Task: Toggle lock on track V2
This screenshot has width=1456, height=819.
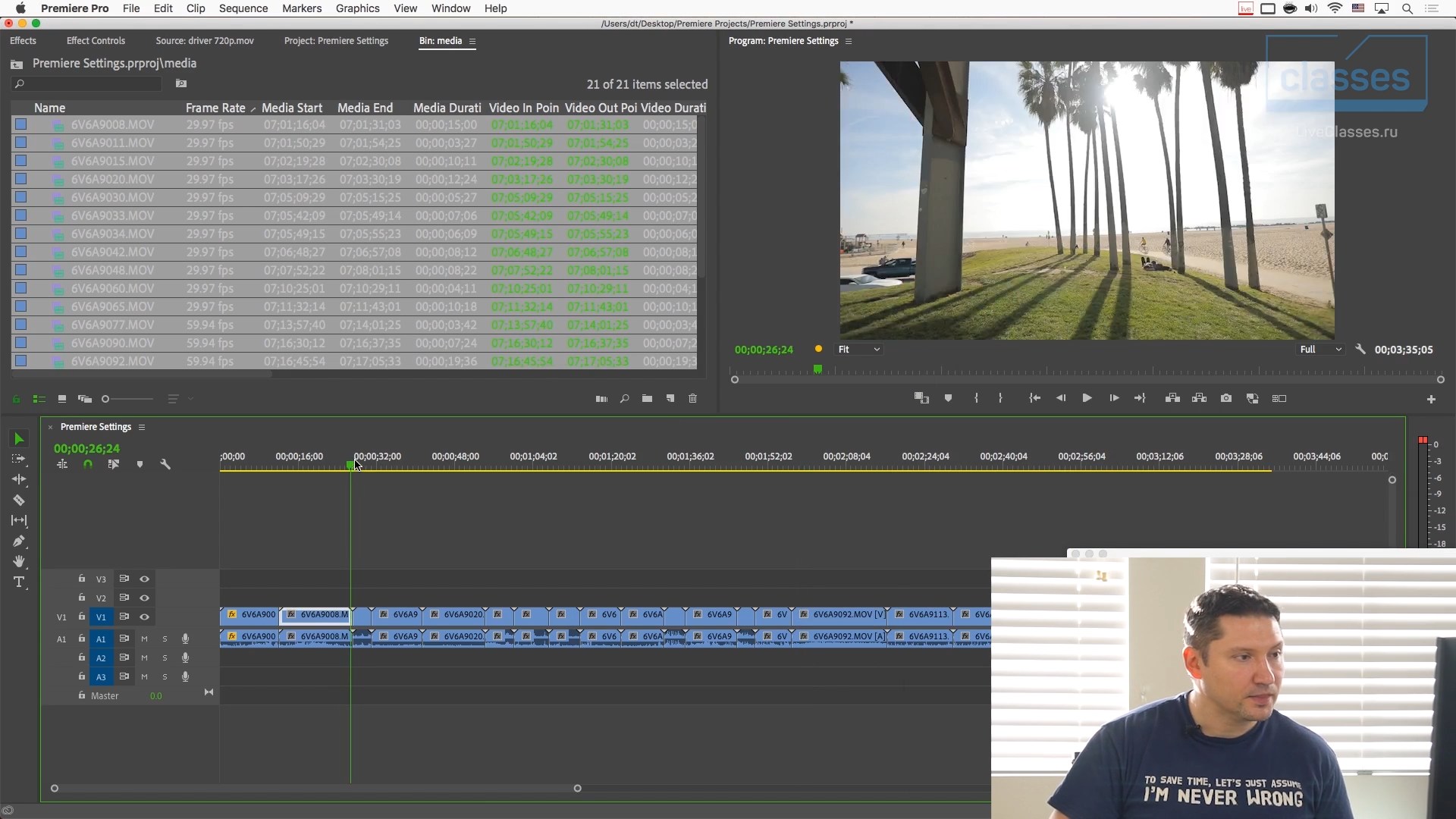Action: pos(82,598)
